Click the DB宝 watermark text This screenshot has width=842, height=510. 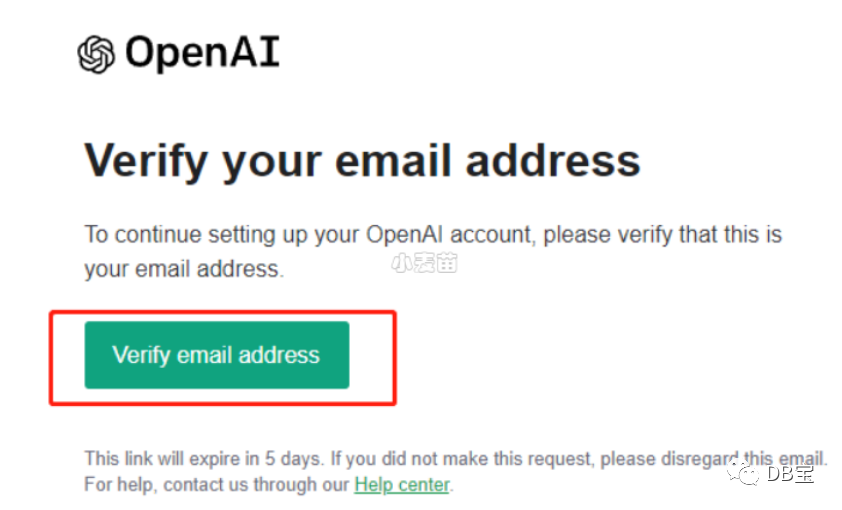(x=790, y=473)
